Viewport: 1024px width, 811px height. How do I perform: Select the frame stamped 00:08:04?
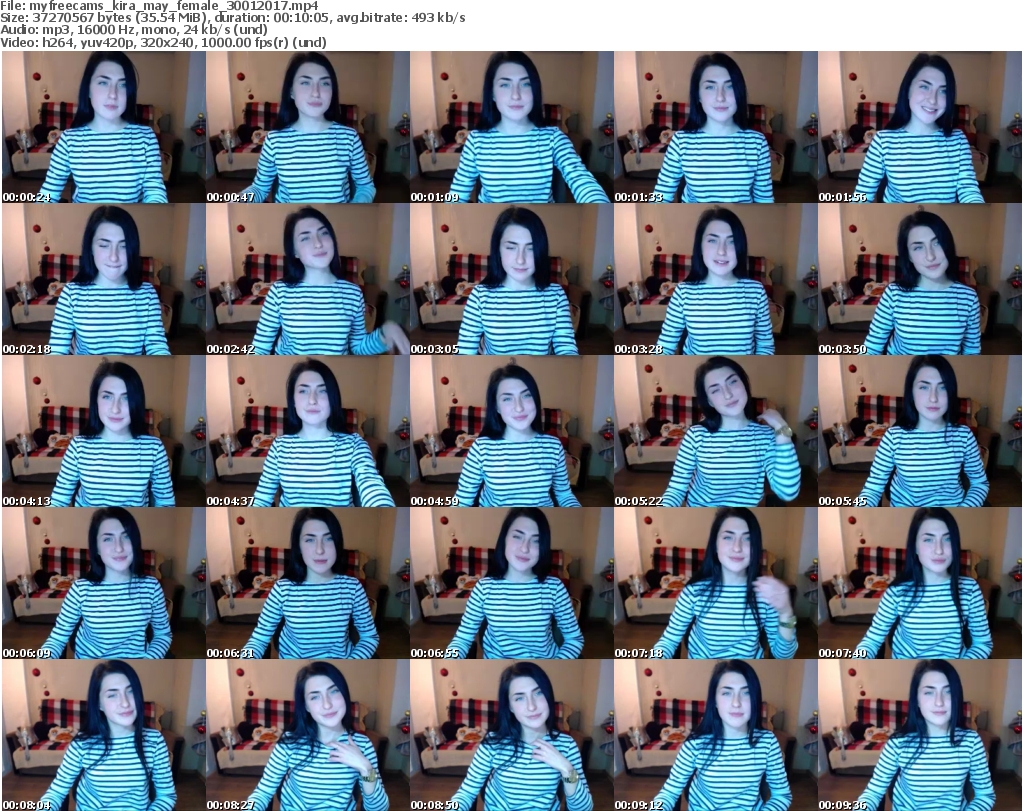pos(104,735)
